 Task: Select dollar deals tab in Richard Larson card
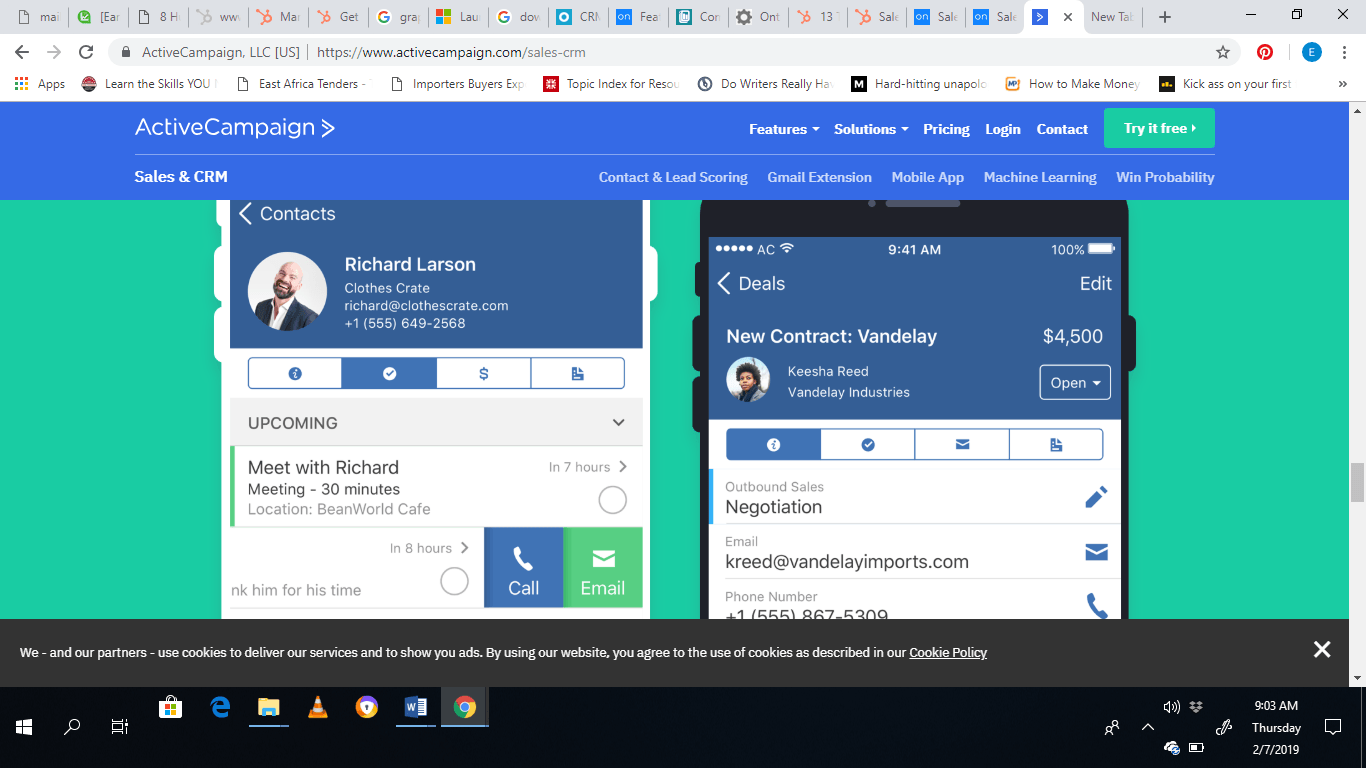tap(484, 373)
